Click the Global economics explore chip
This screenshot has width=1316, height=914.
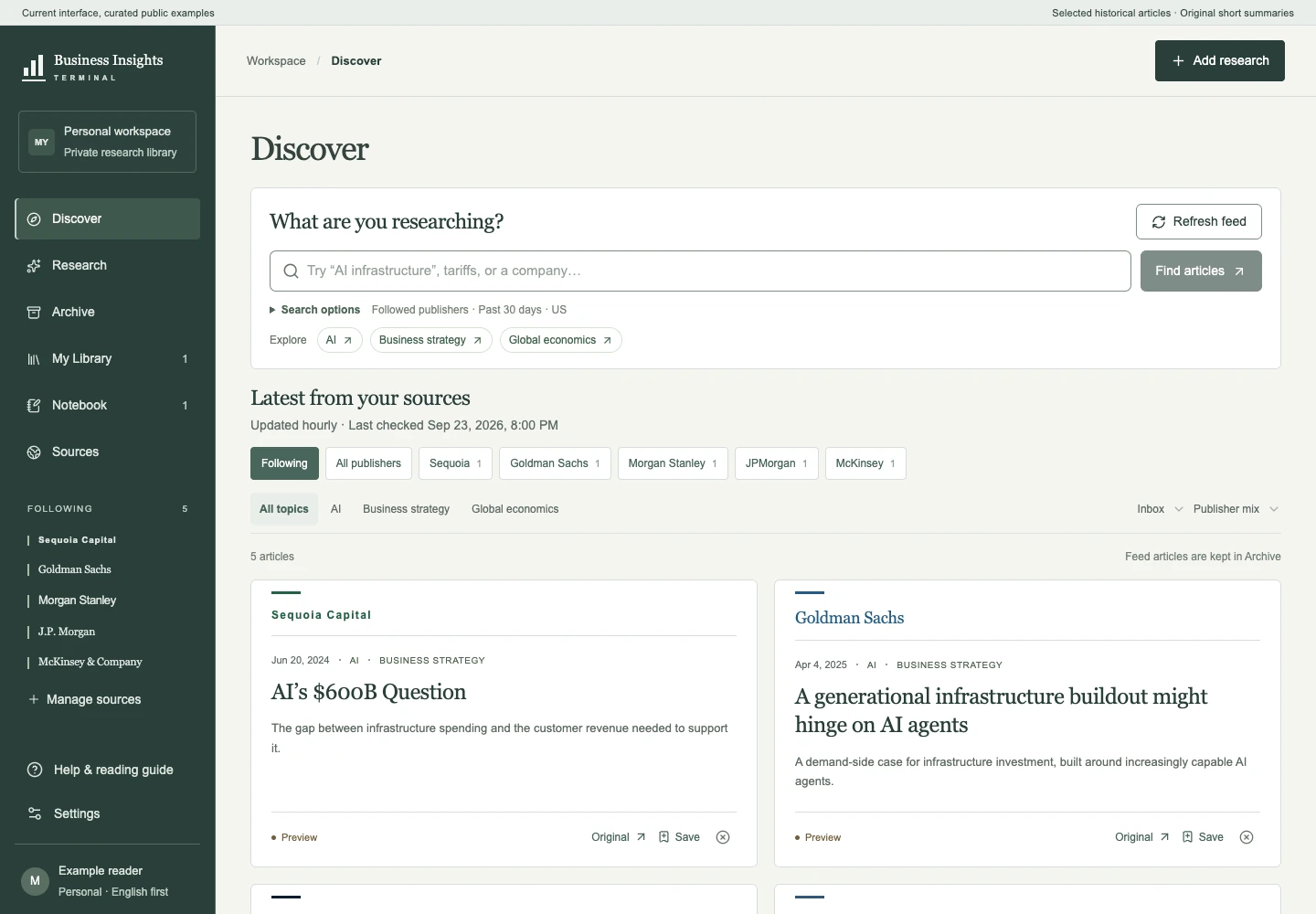coord(561,341)
